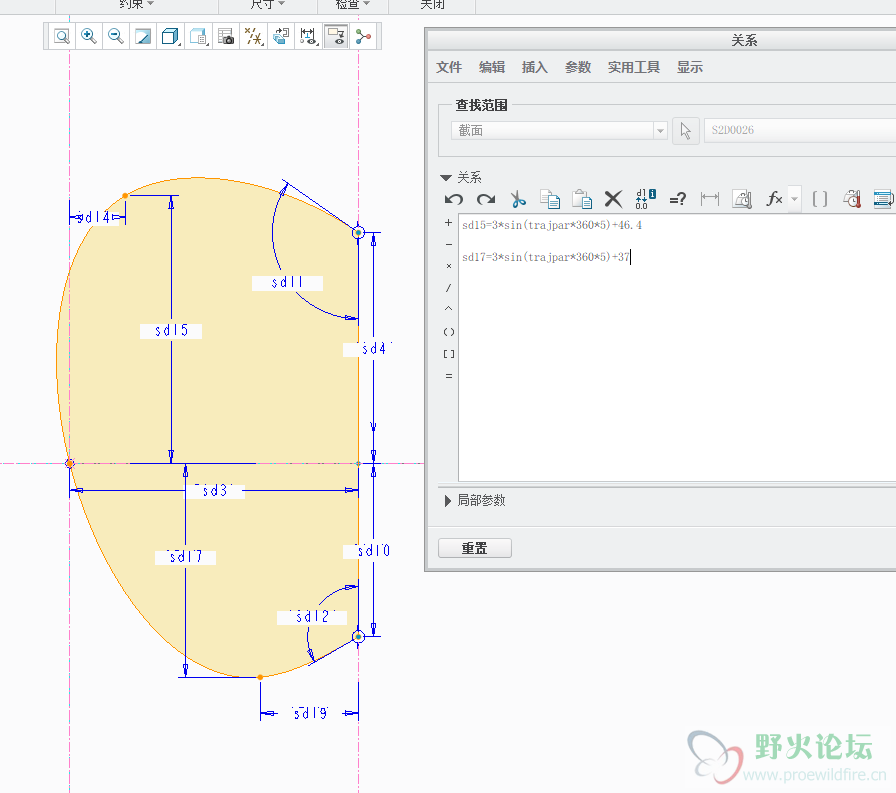896x793 pixels.
Task: Click the sd15 relation line in editor
Action: point(552,225)
